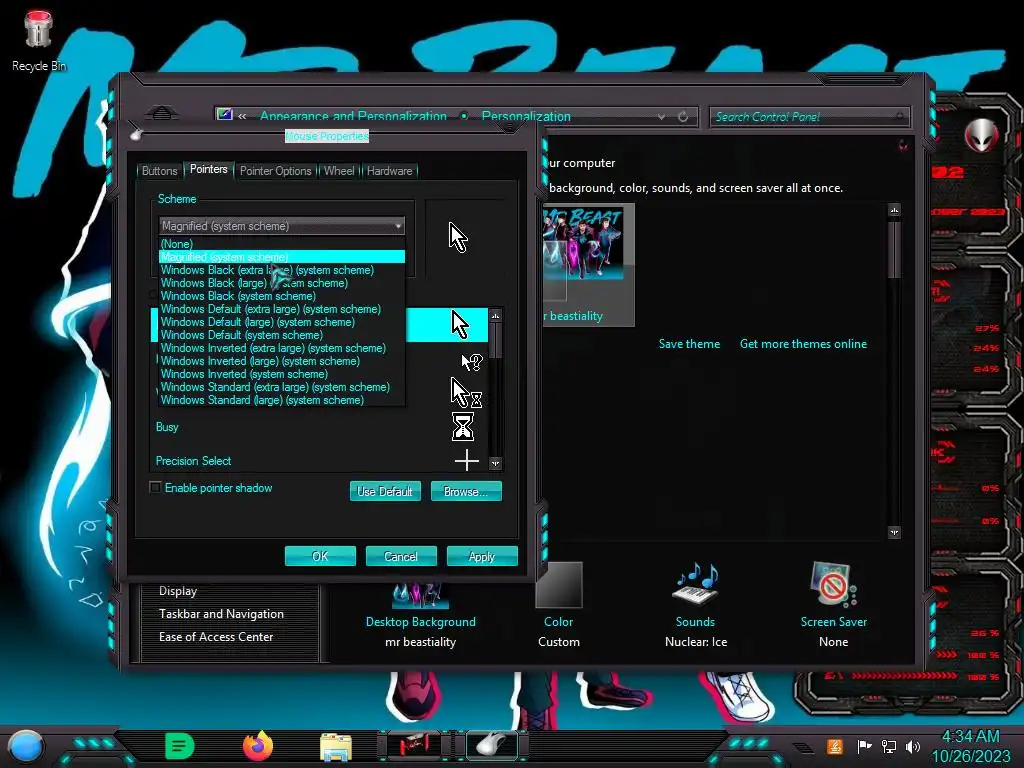Click the Search Control Panel field

(x=808, y=117)
